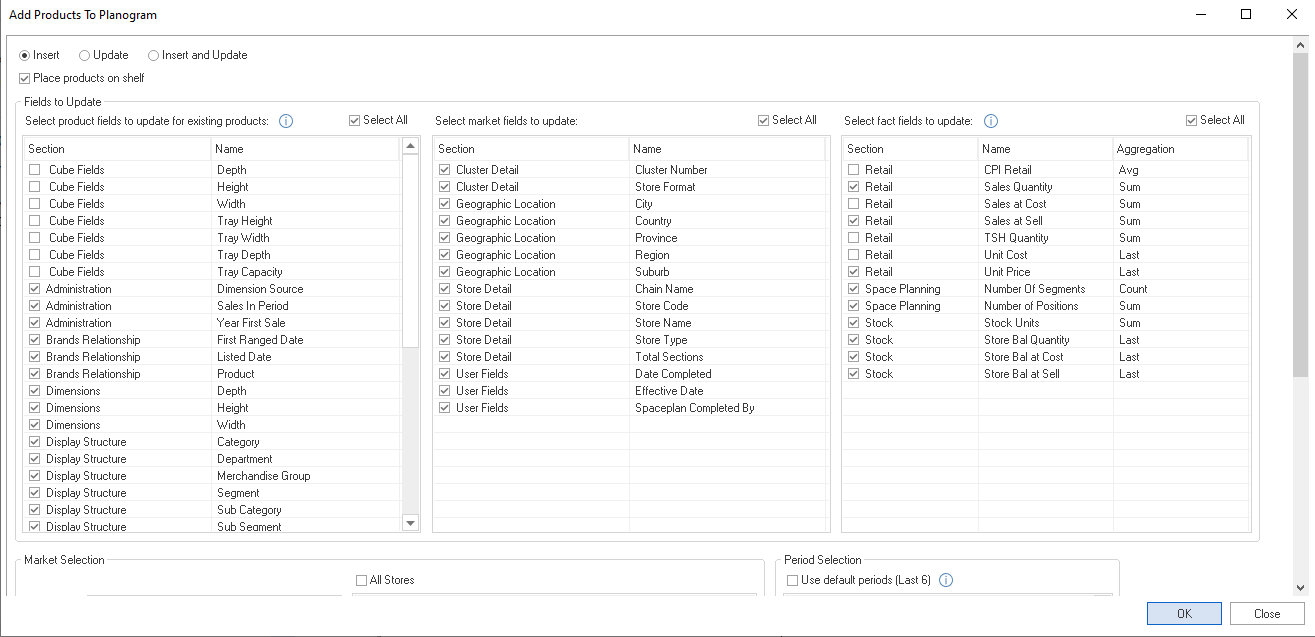
Task: Click info icon next to default periods
Action: pos(946,580)
